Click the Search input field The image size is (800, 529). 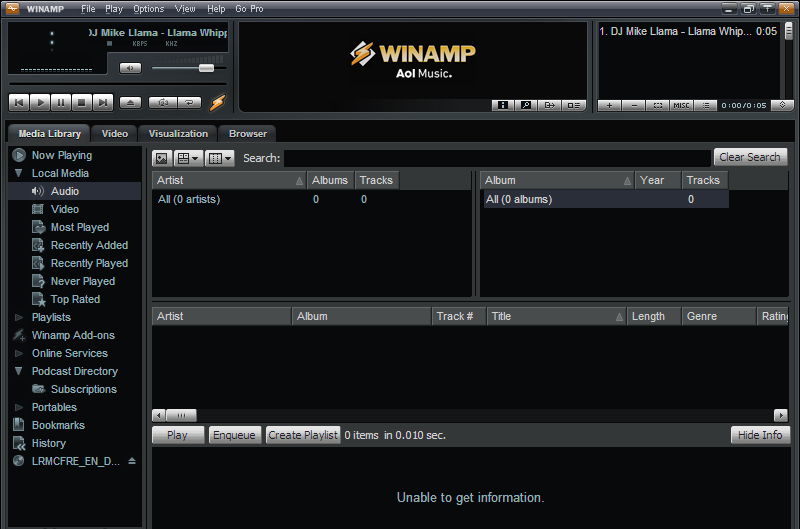pyautogui.click(x=497, y=158)
